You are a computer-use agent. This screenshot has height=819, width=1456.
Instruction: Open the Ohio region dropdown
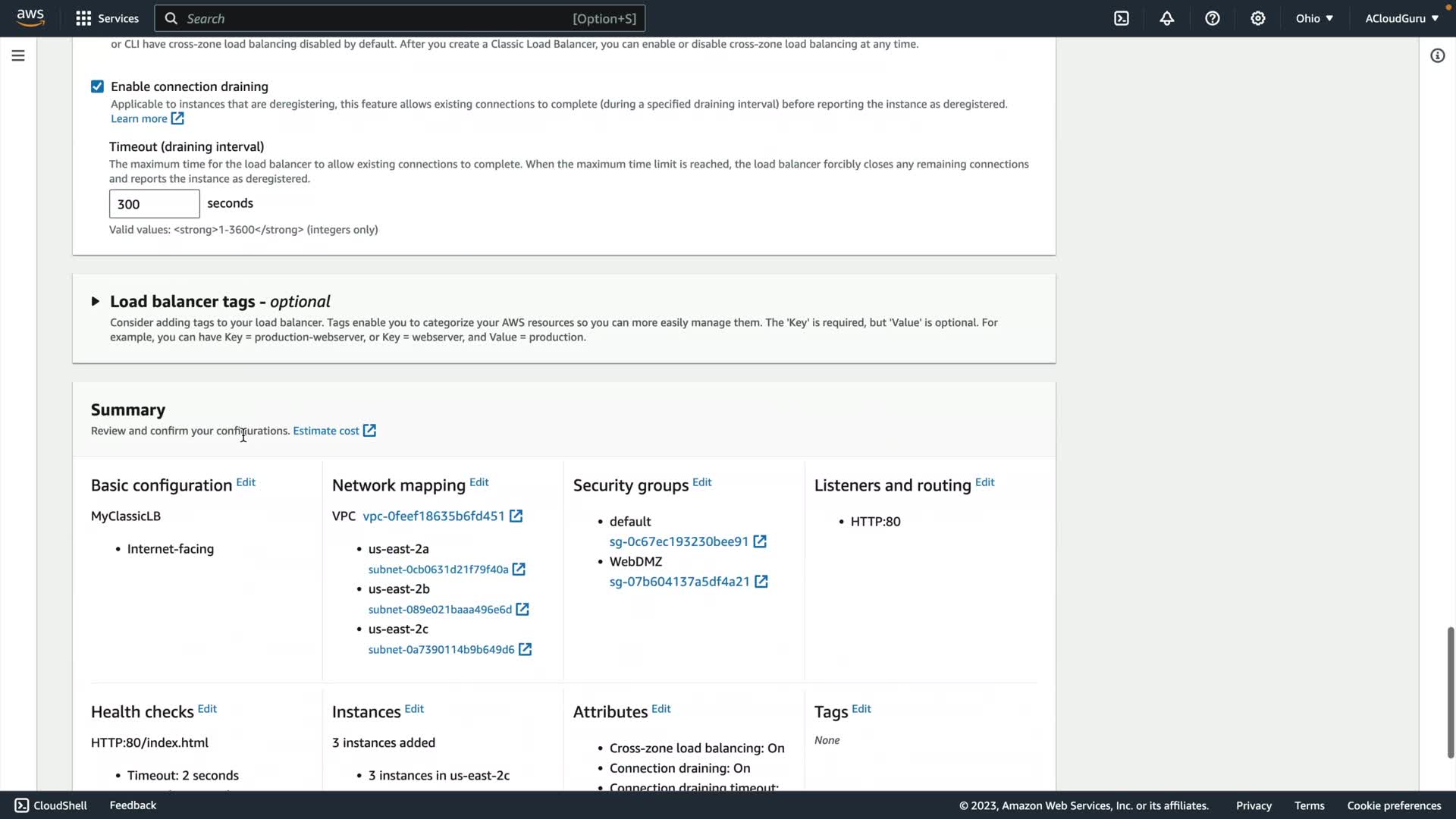pyautogui.click(x=1314, y=18)
